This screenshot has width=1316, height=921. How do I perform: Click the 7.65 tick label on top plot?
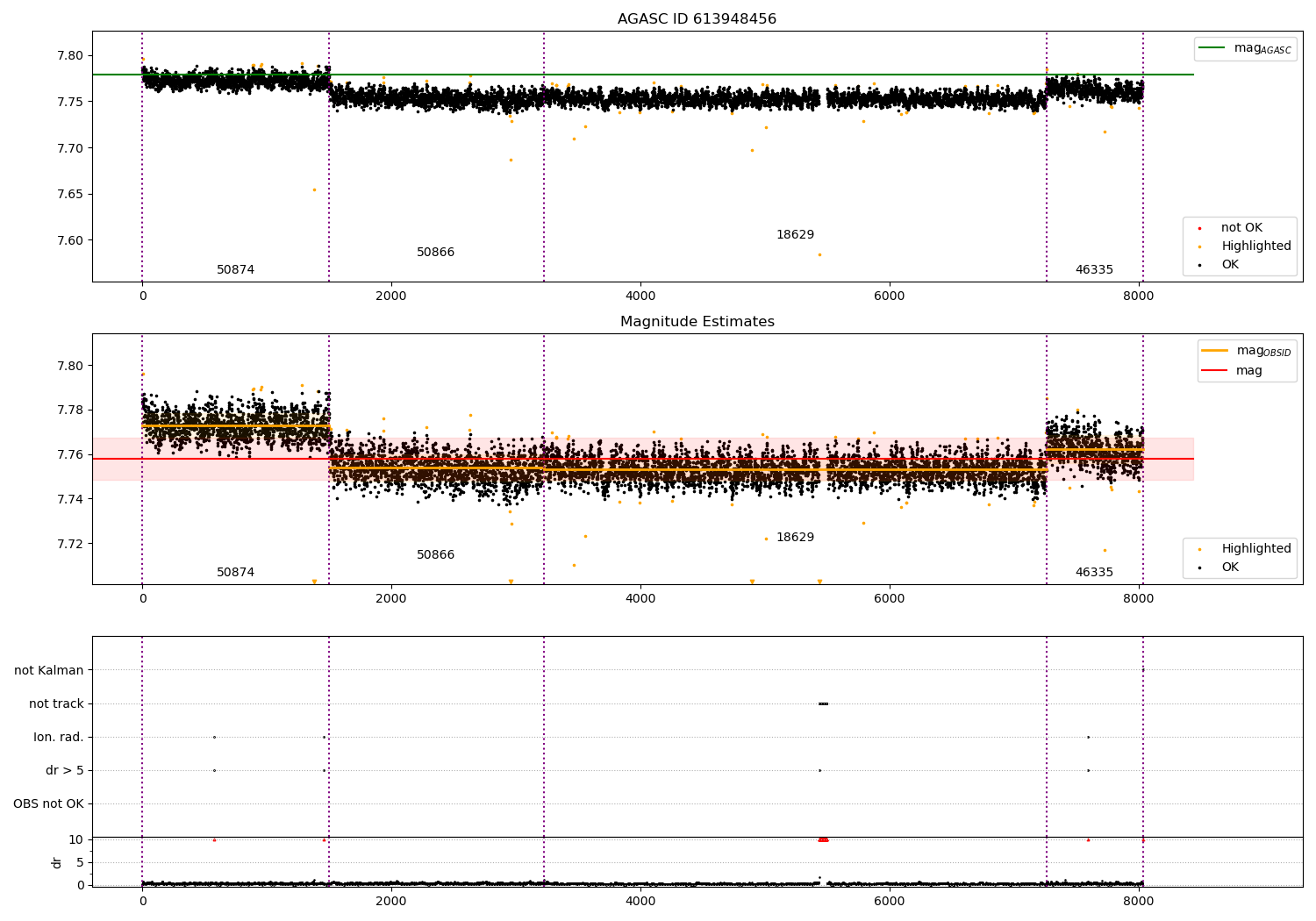pyautogui.click(x=70, y=195)
